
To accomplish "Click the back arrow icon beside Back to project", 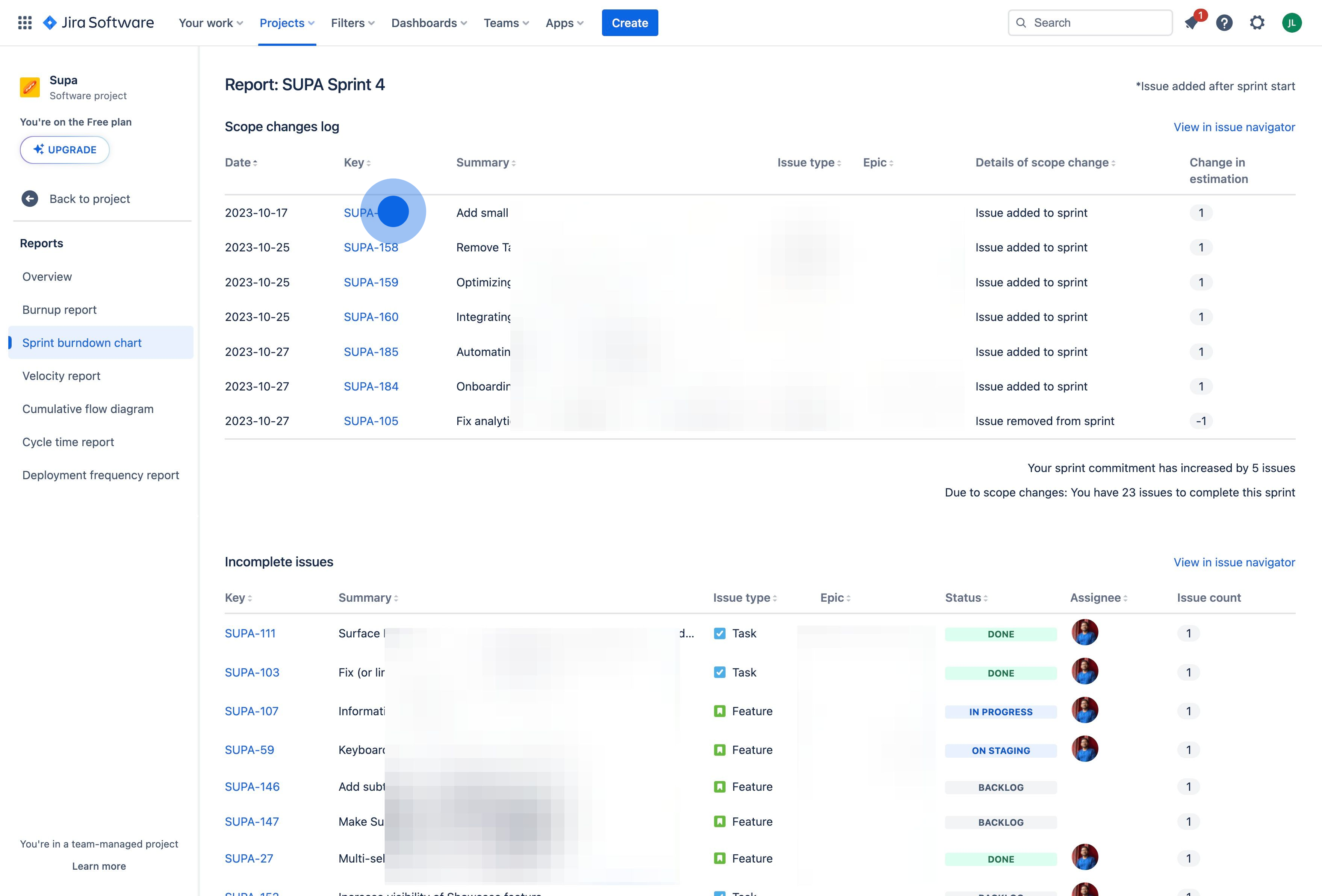I will 30,198.
